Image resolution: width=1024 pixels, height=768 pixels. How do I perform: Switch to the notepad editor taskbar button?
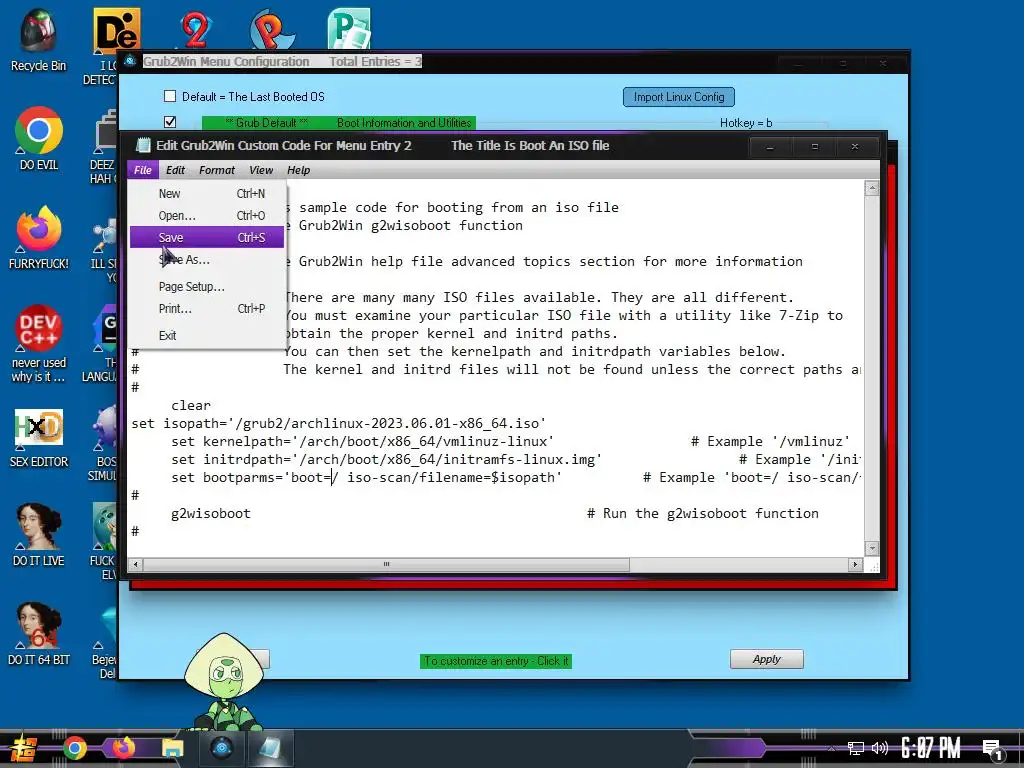click(x=270, y=748)
